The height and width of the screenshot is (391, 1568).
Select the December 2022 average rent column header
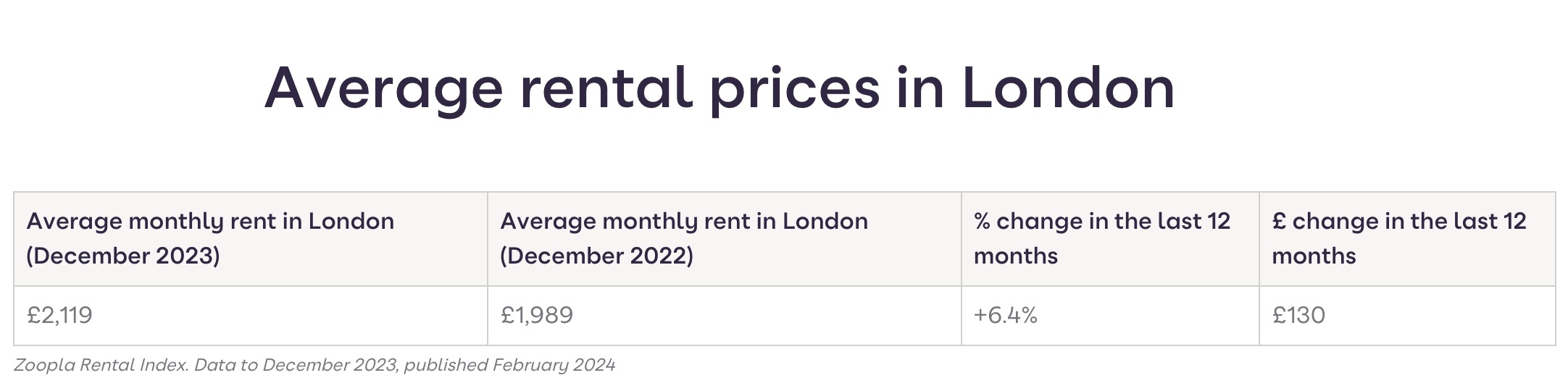(x=683, y=237)
